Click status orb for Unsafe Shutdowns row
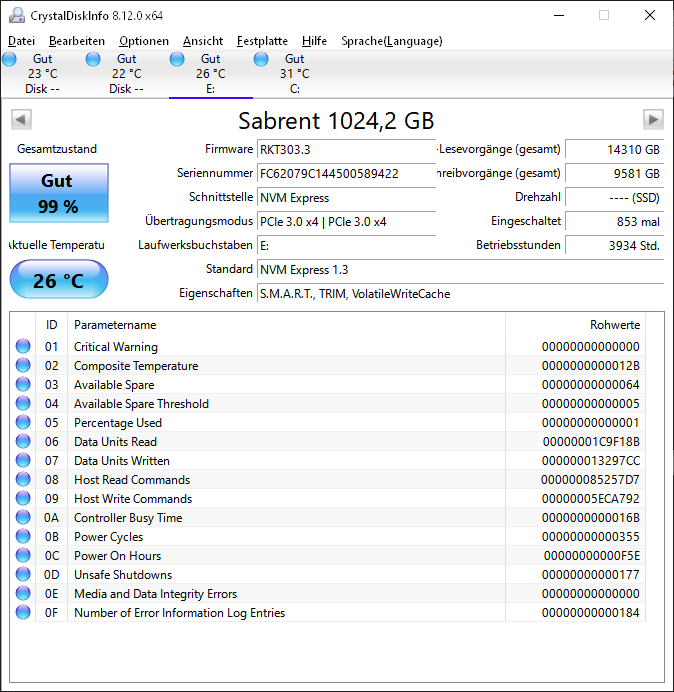Viewport: 674px width, 692px height. (x=23, y=574)
